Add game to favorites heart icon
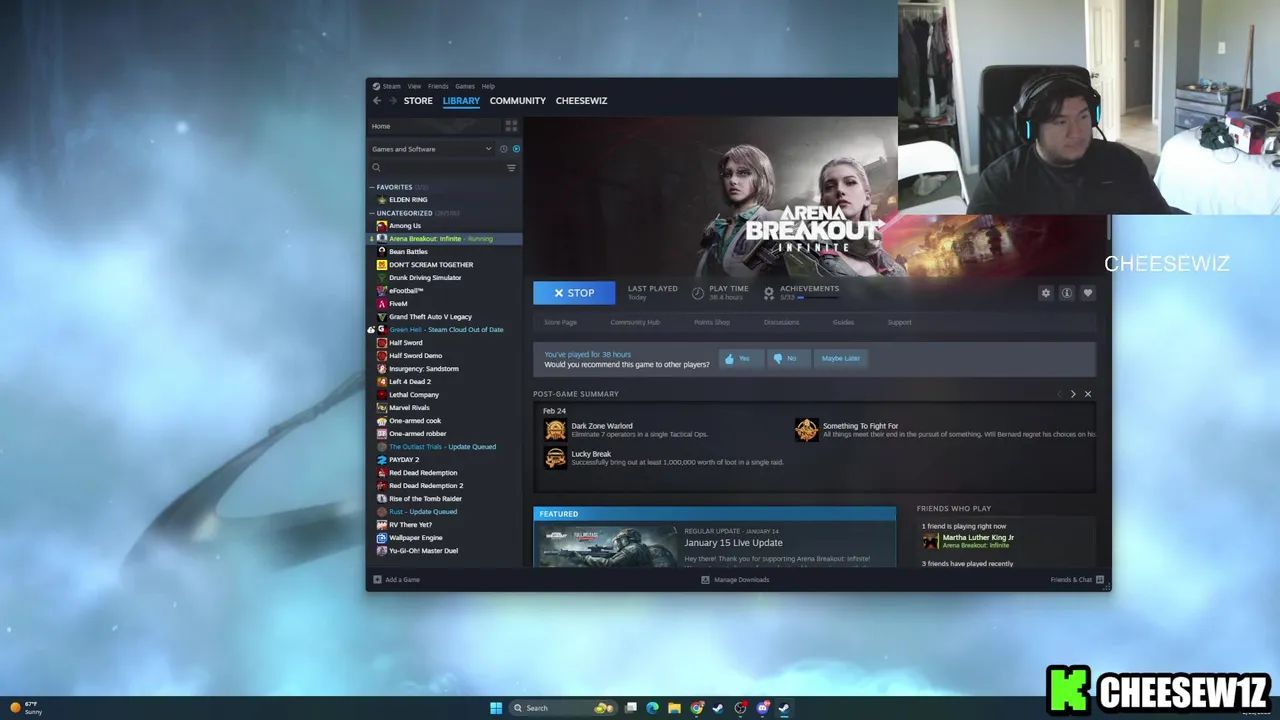 tap(1087, 293)
